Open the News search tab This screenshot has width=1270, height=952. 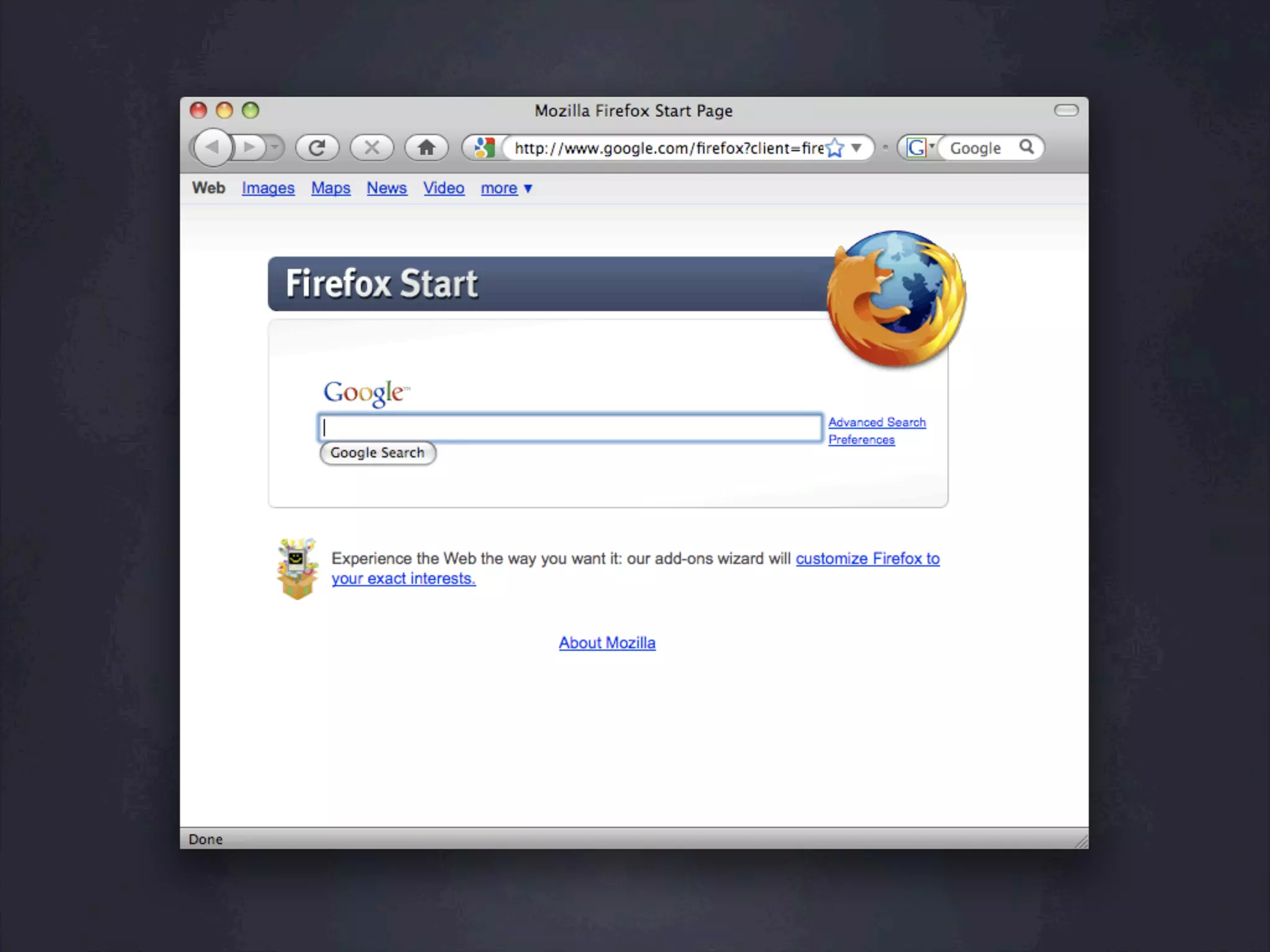386,188
